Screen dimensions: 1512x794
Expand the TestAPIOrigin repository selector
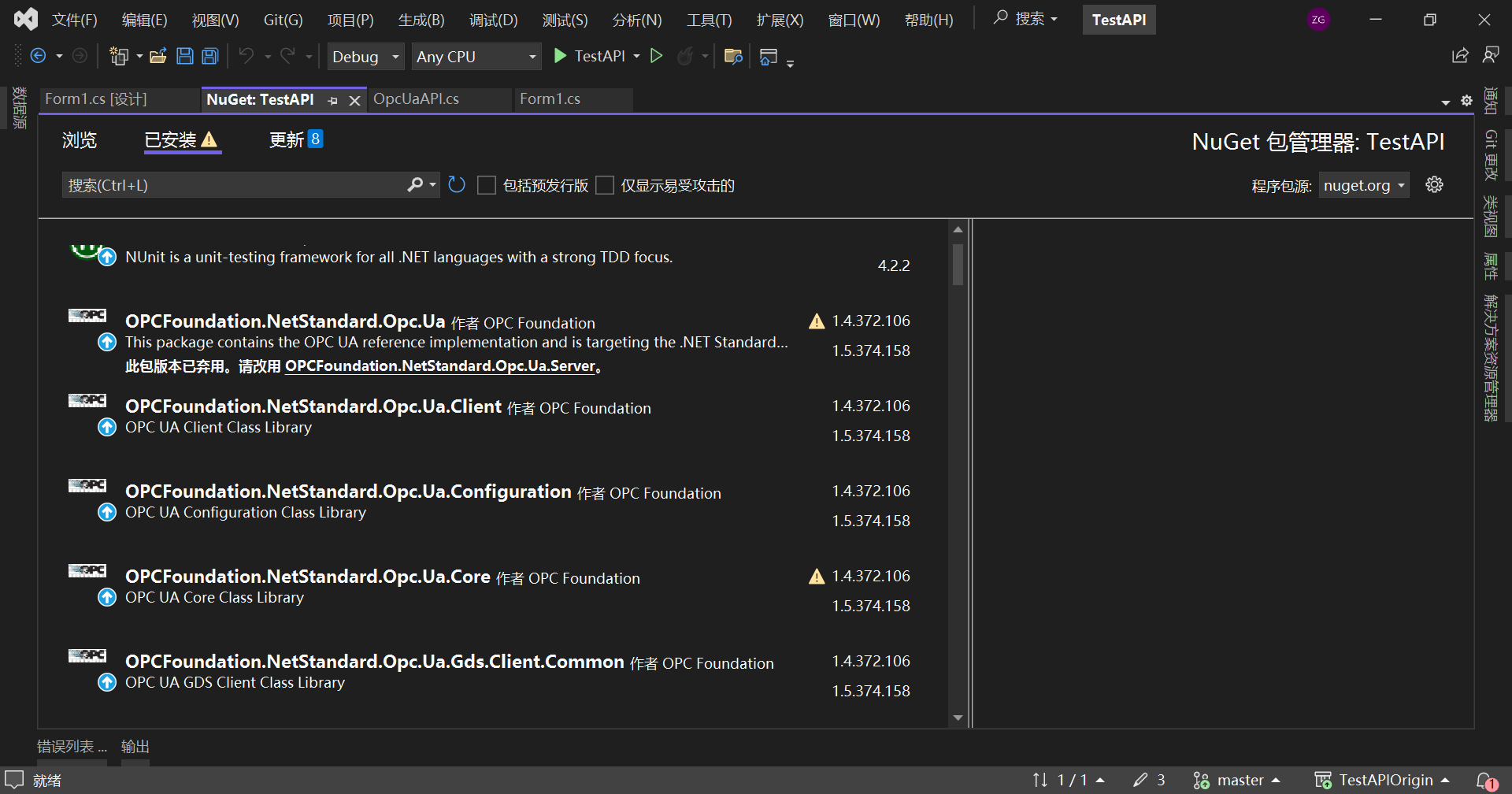click(1382, 780)
